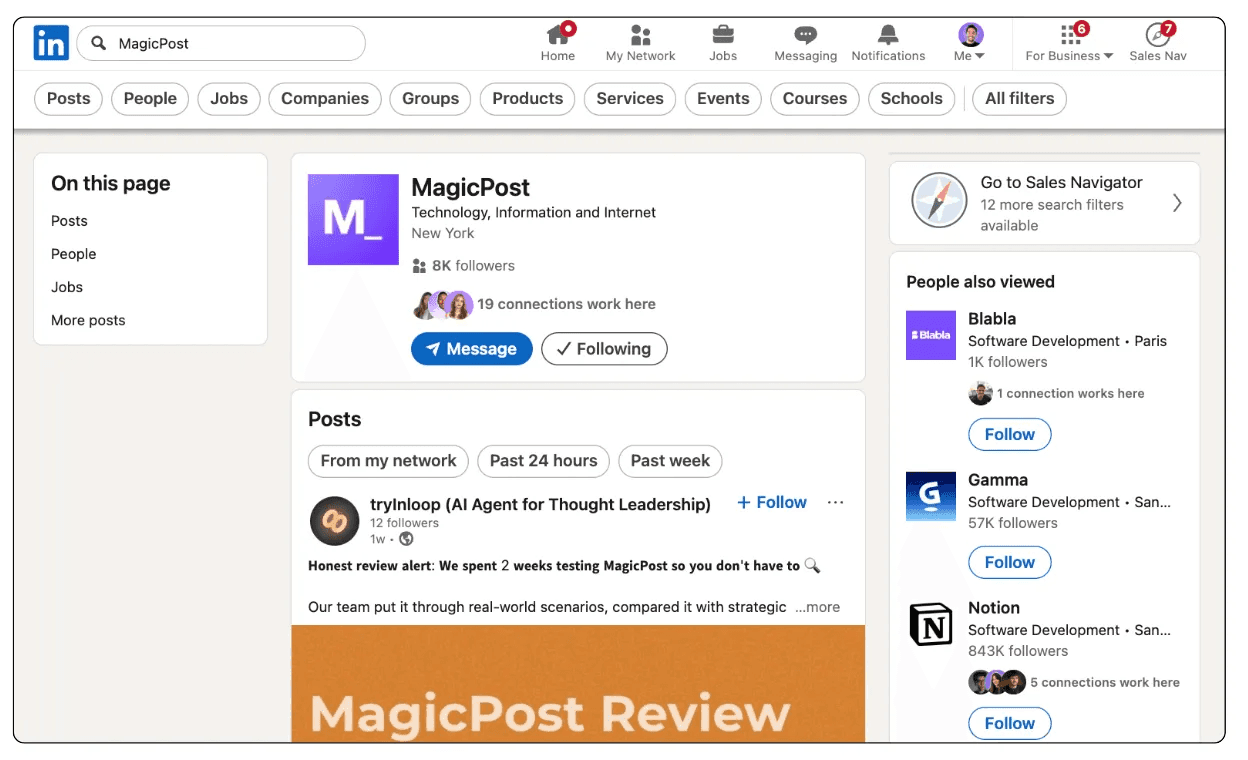Follow Gamma
This screenshot has height=760, width=1248.
[1010, 562]
